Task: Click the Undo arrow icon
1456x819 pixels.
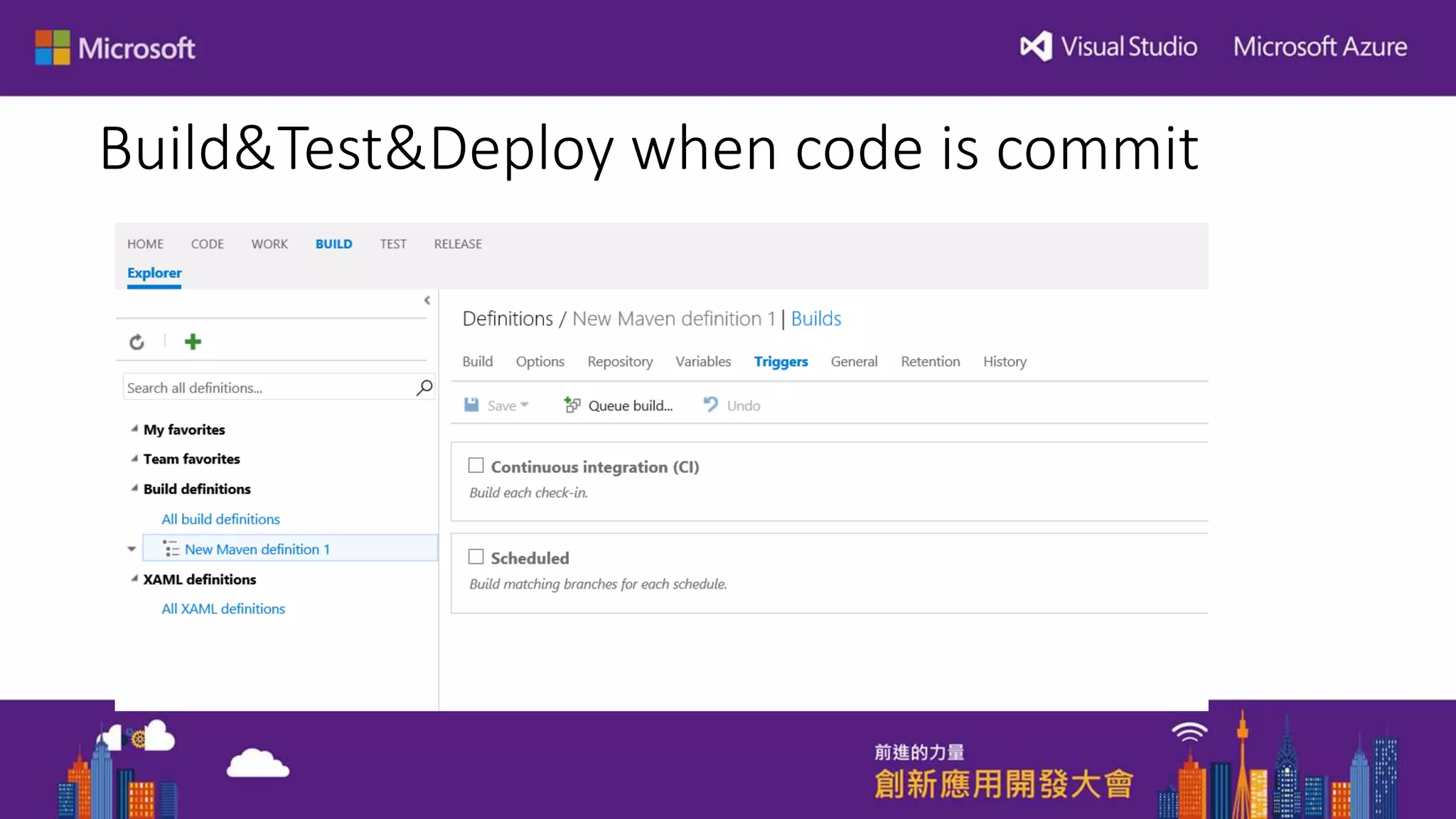Action: [710, 405]
